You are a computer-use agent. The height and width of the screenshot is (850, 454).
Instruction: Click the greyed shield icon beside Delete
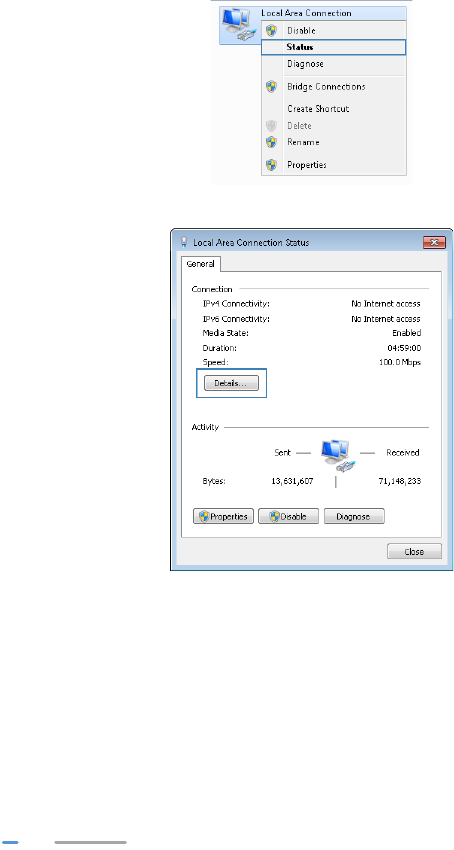coord(271,126)
